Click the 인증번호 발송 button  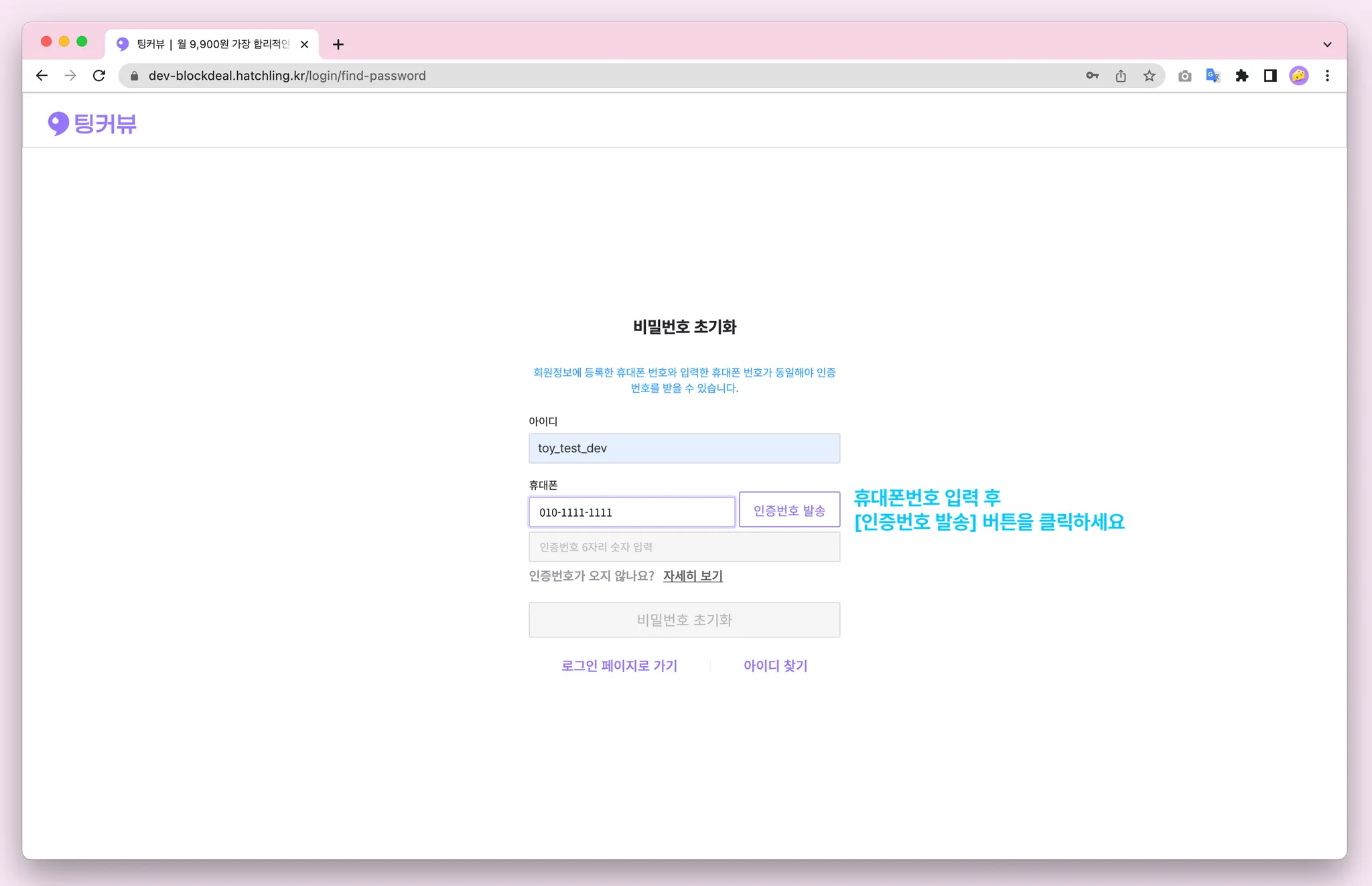pyautogui.click(x=789, y=511)
